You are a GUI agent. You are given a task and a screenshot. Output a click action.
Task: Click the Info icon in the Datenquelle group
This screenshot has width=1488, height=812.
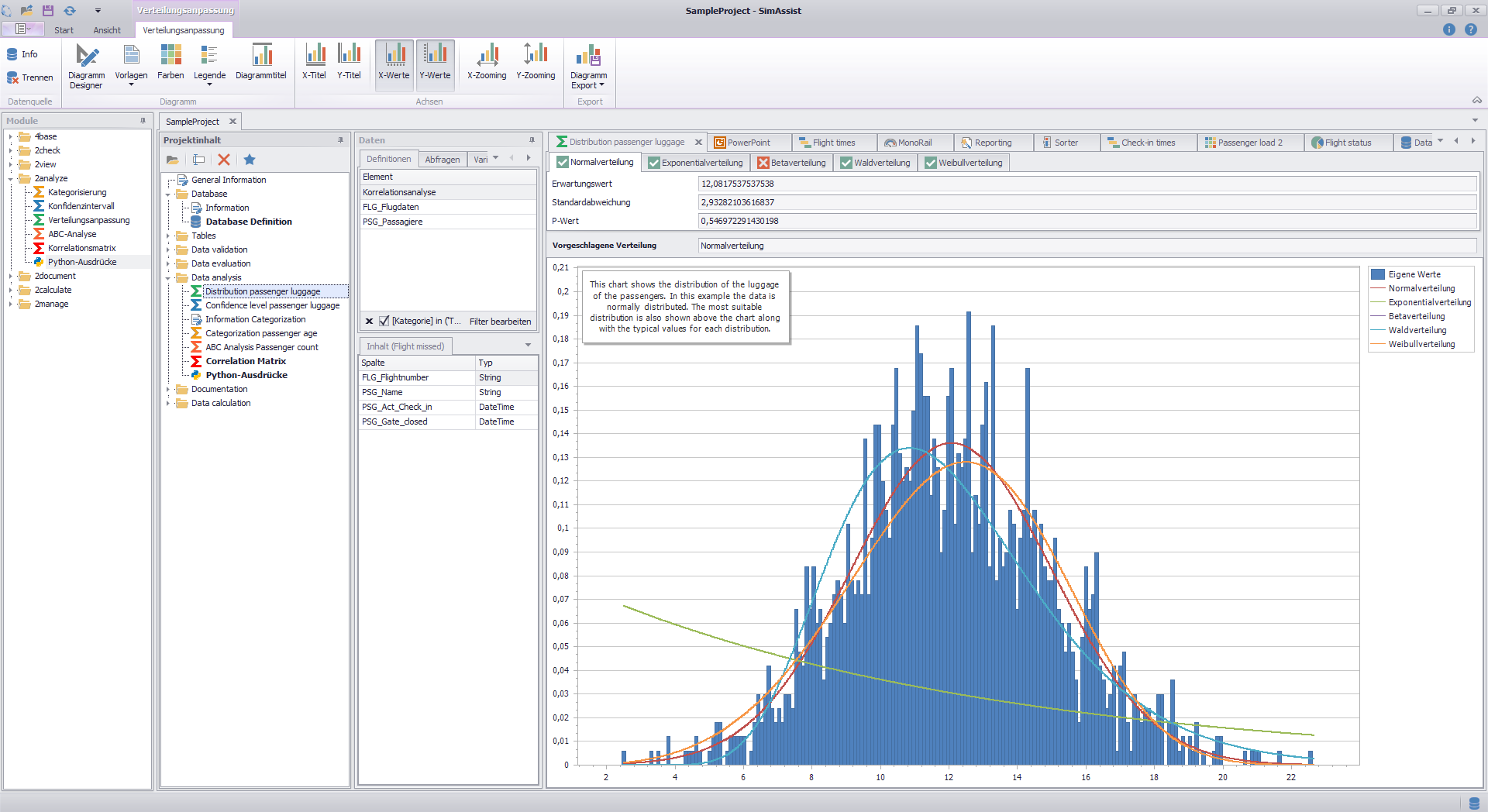click(x=19, y=54)
